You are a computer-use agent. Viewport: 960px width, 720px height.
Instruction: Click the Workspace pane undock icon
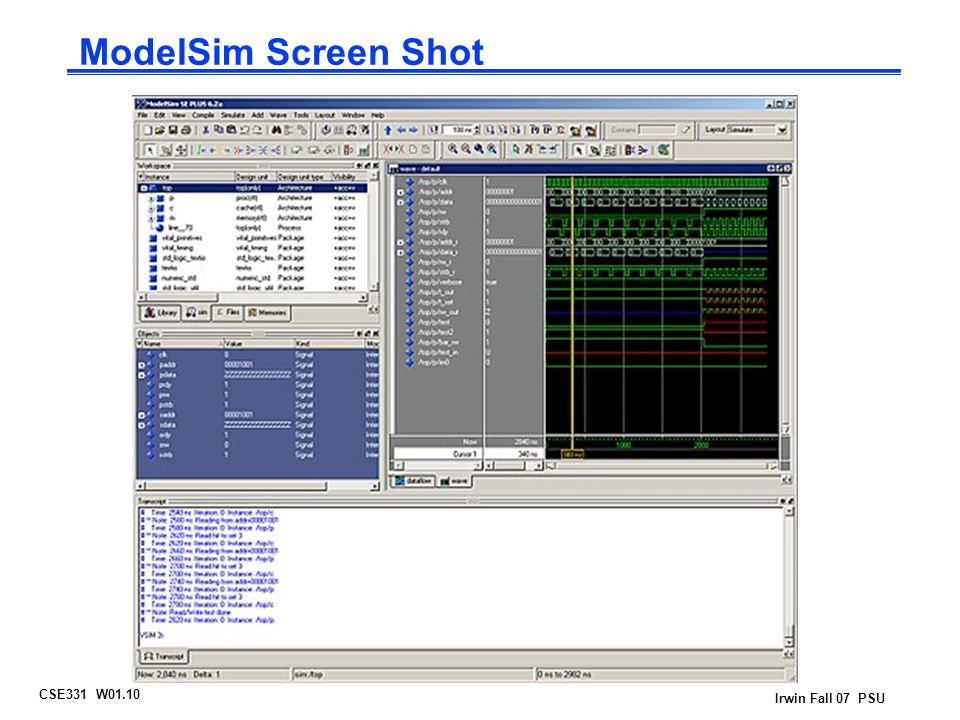point(367,165)
